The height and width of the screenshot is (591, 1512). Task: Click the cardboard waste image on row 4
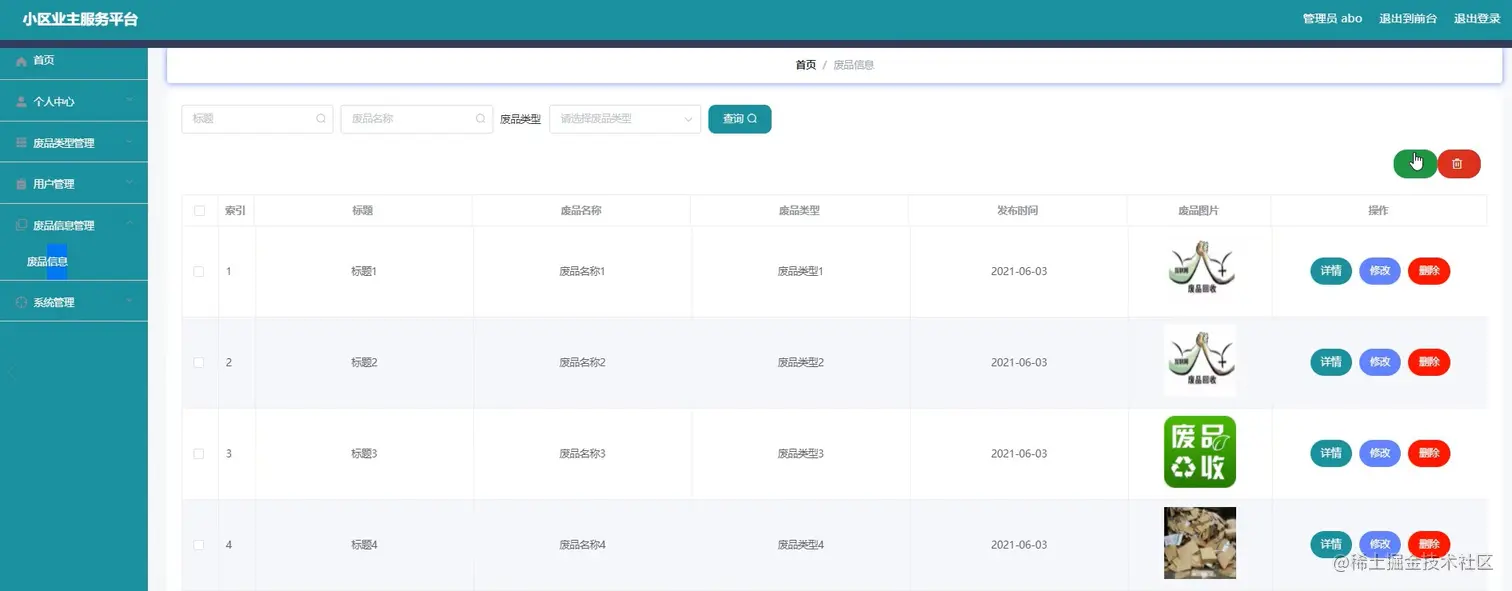pos(1199,543)
